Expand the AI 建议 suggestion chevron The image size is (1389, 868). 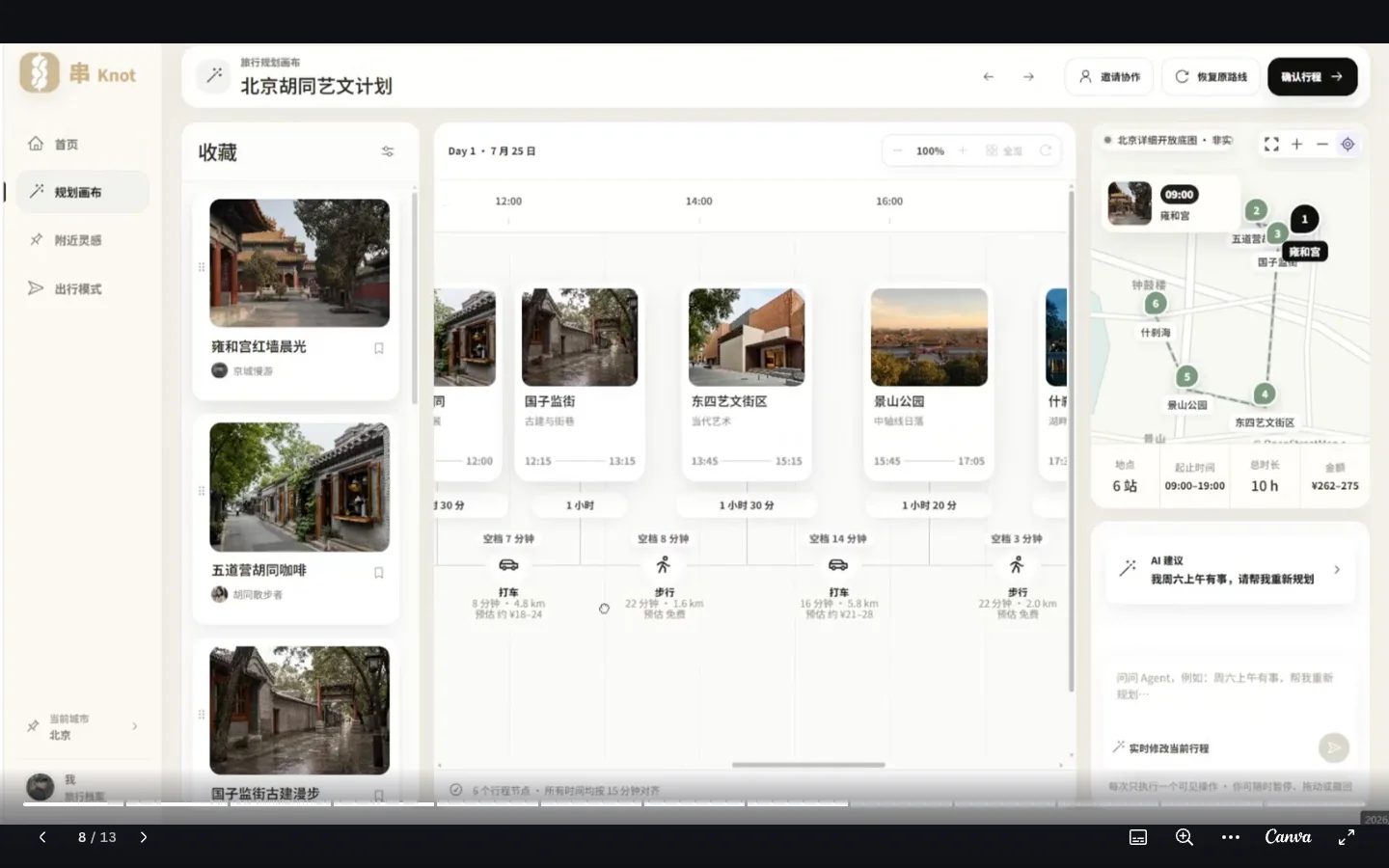pos(1337,570)
